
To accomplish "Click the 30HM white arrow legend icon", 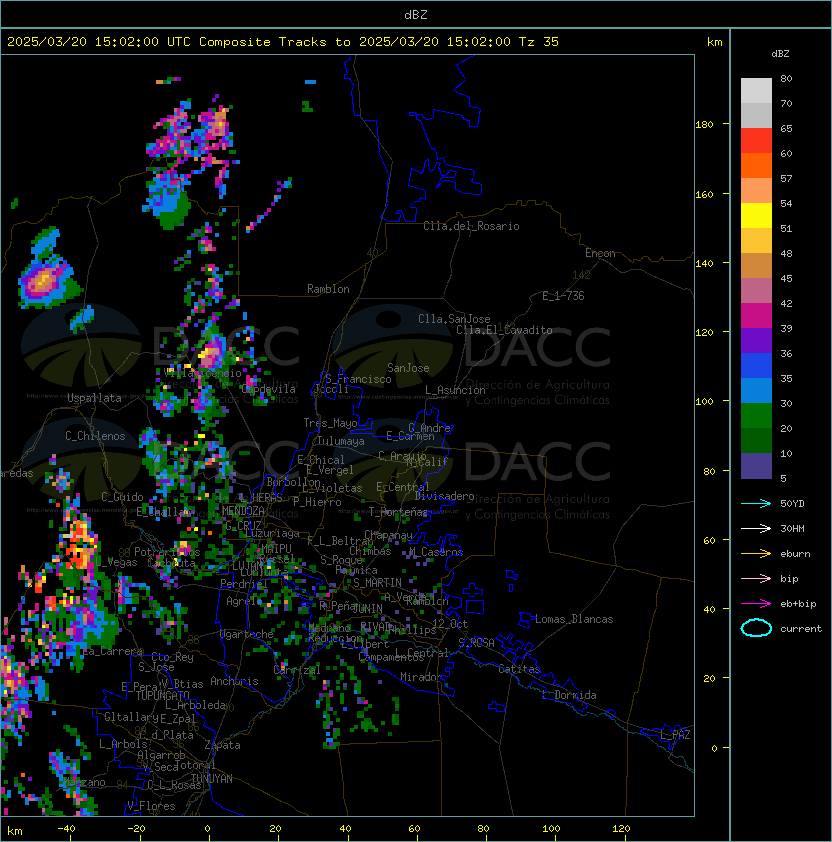I will pyautogui.click(x=756, y=528).
